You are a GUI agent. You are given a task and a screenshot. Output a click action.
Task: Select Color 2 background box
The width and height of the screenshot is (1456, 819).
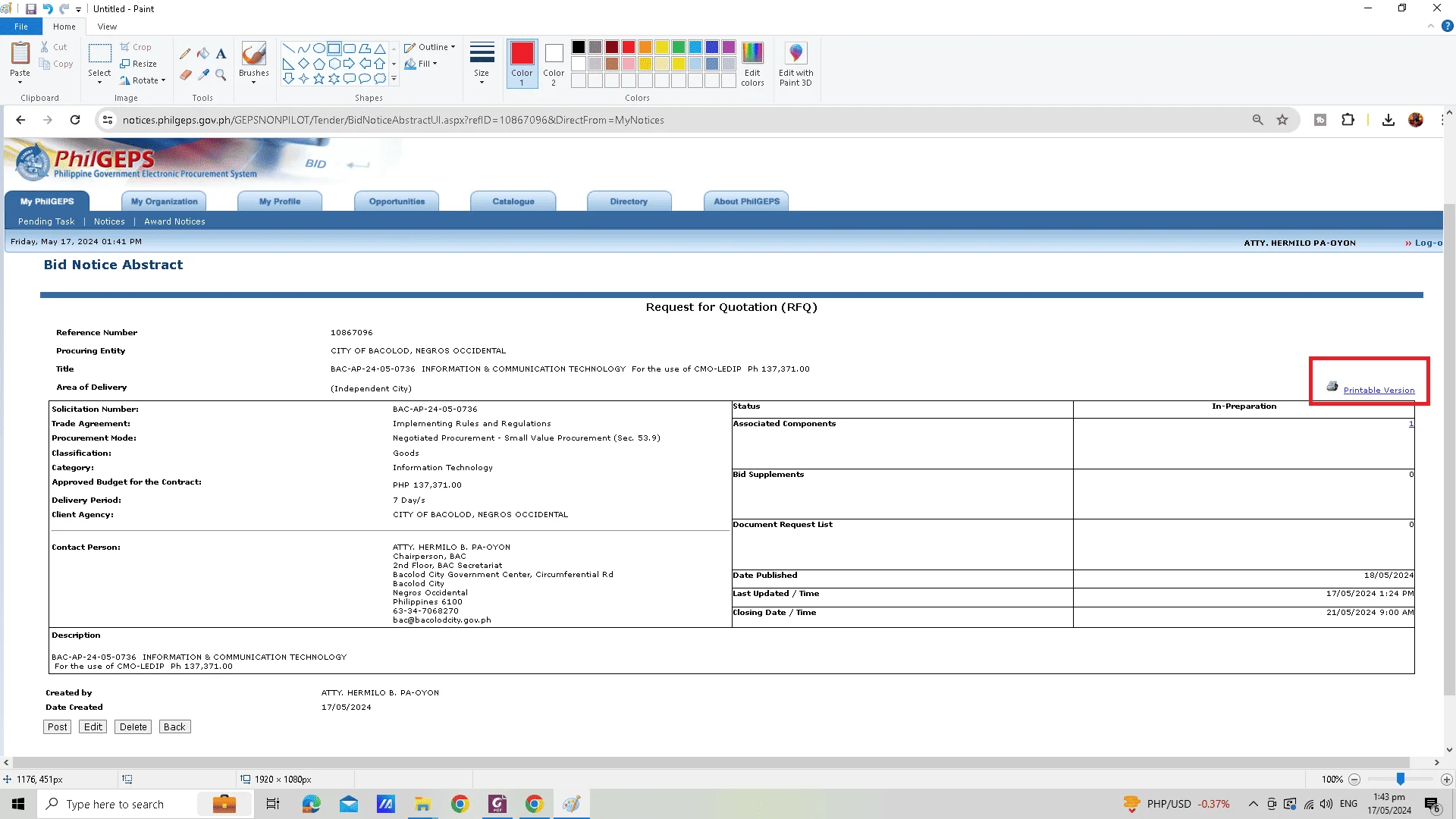click(554, 64)
